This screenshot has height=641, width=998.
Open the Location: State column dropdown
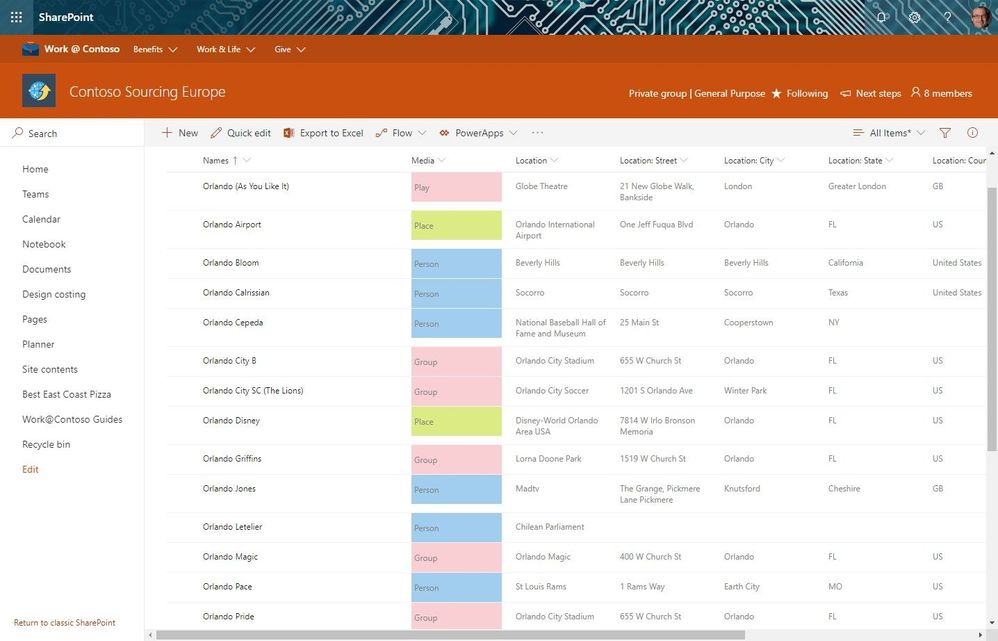pos(889,160)
